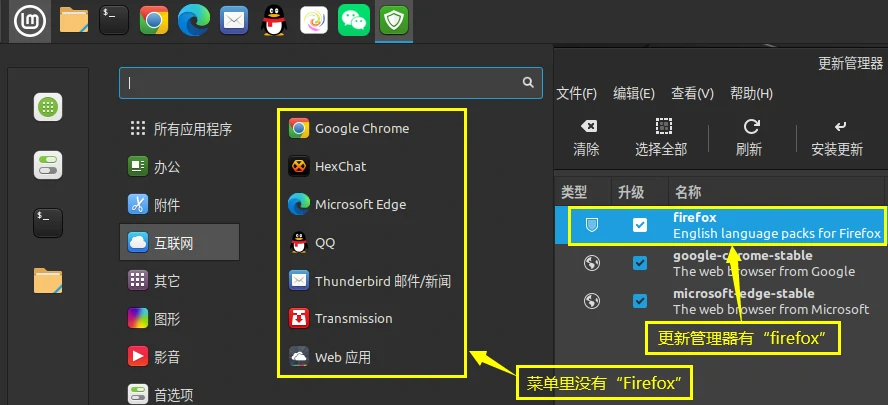Uncheck the microsoft-edge-stable upgrade checkbox

pos(640,301)
